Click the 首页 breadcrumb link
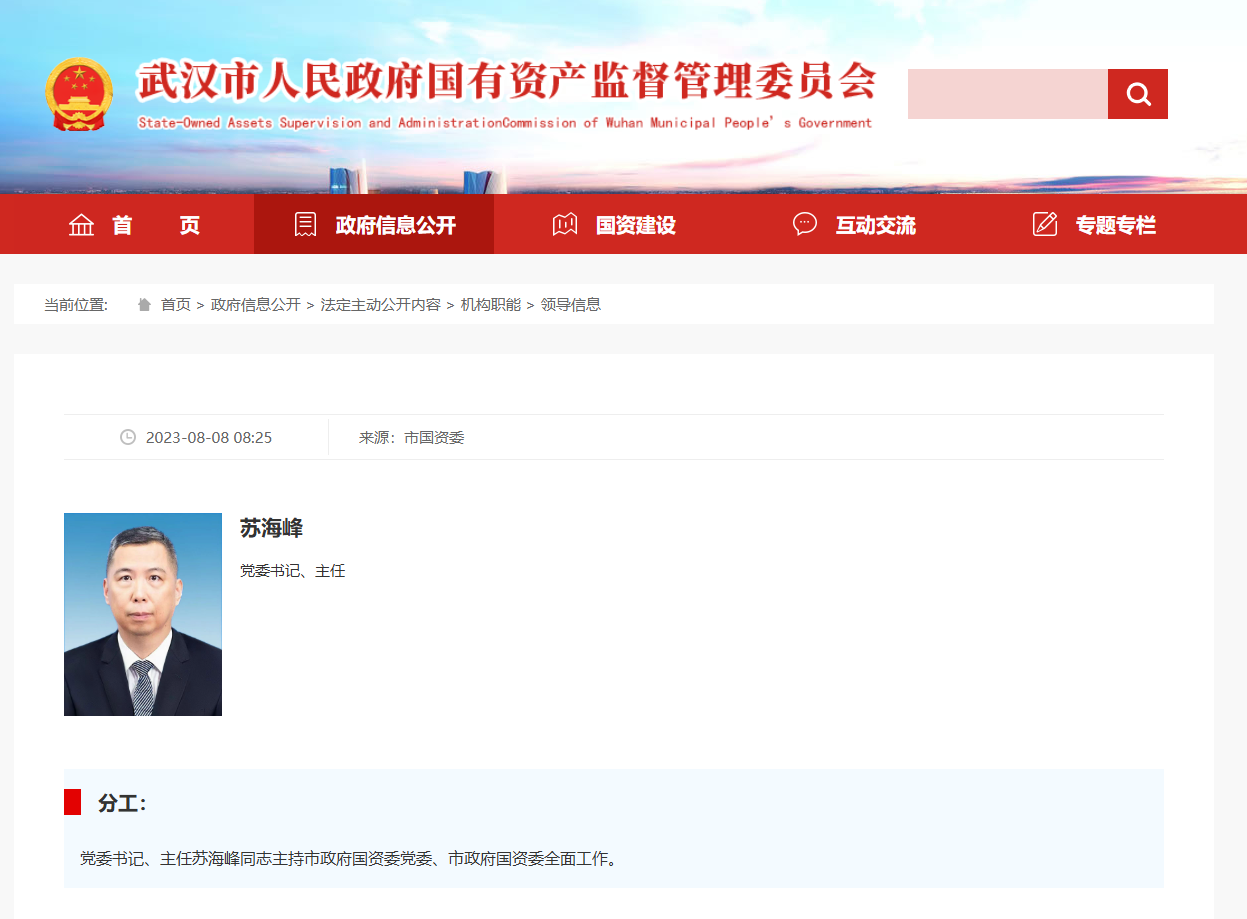Image resolution: width=1247 pixels, height=919 pixels. (x=176, y=304)
